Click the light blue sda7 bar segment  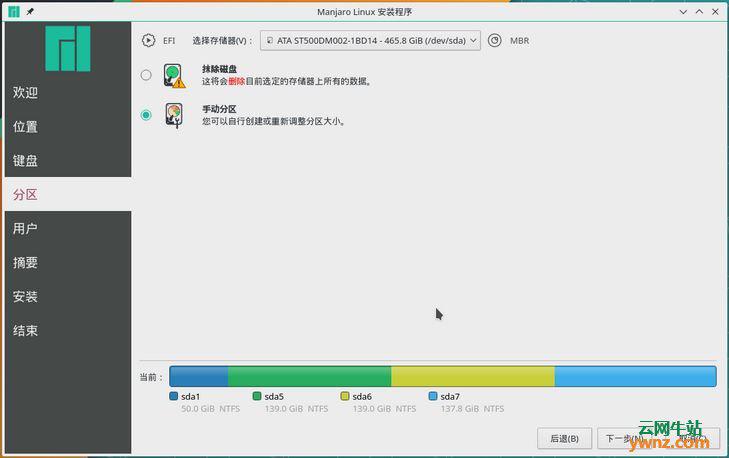[x=635, y=377]
